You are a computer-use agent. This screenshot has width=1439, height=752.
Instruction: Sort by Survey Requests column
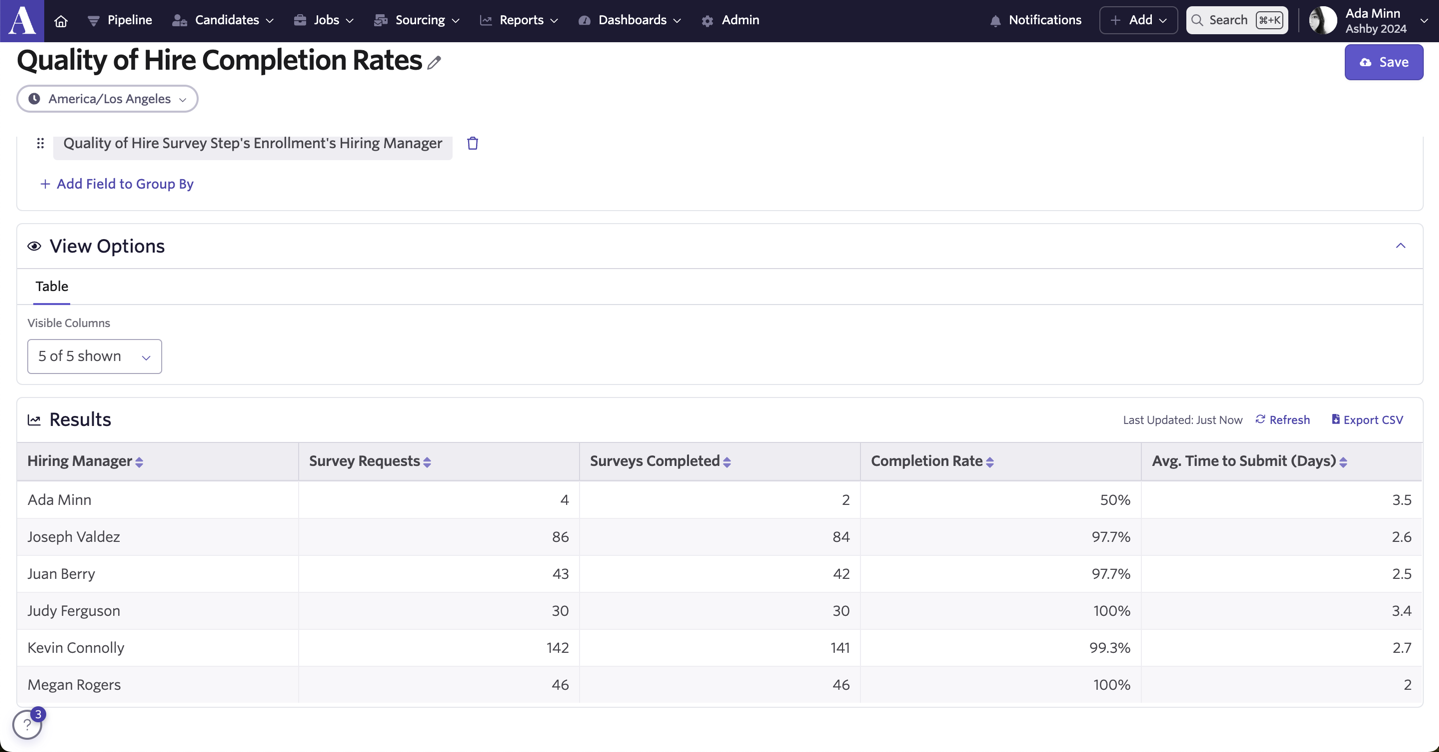pyautogui.click(x=427, y=462)
